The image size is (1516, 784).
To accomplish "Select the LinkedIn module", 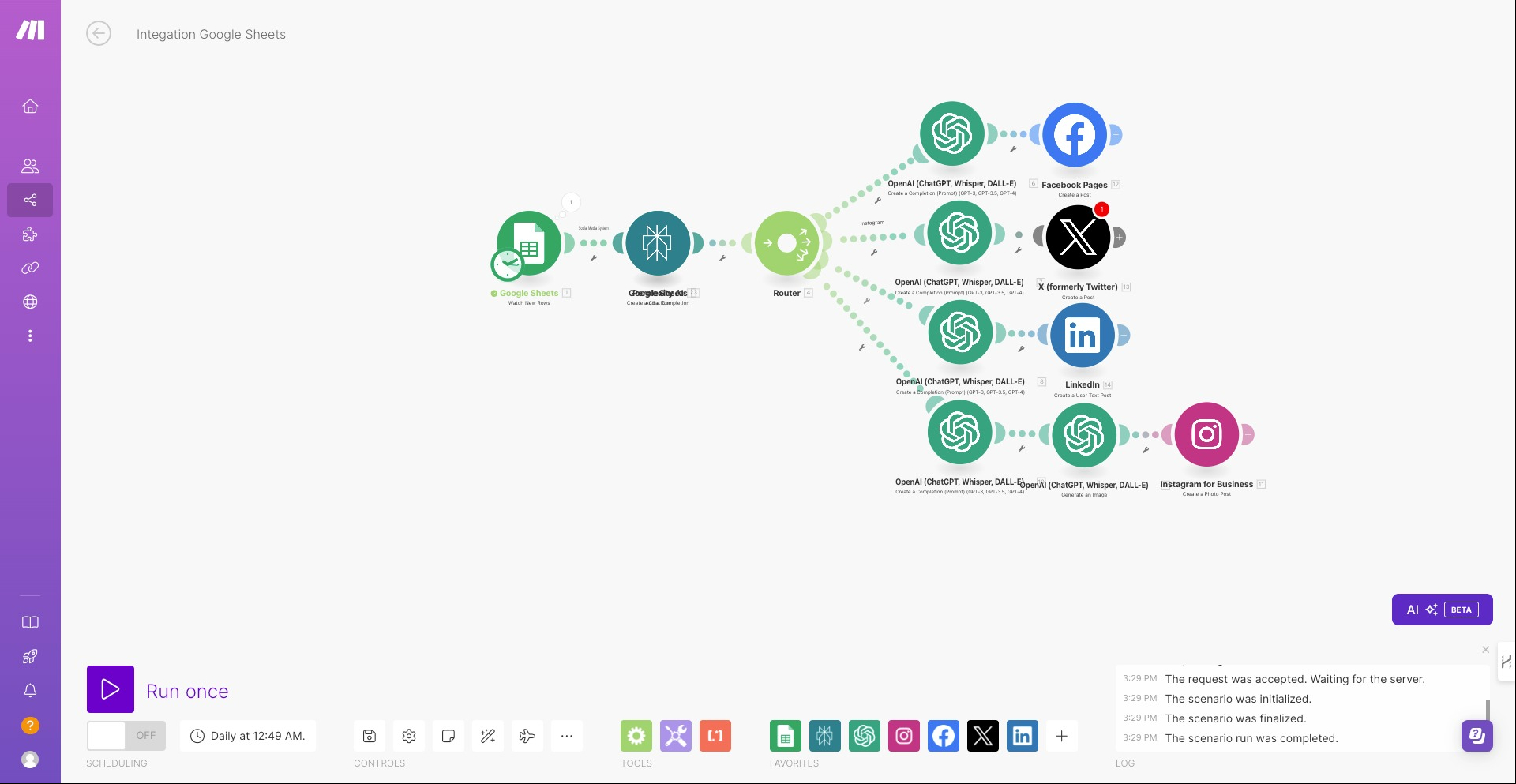I will point(1083,335).
